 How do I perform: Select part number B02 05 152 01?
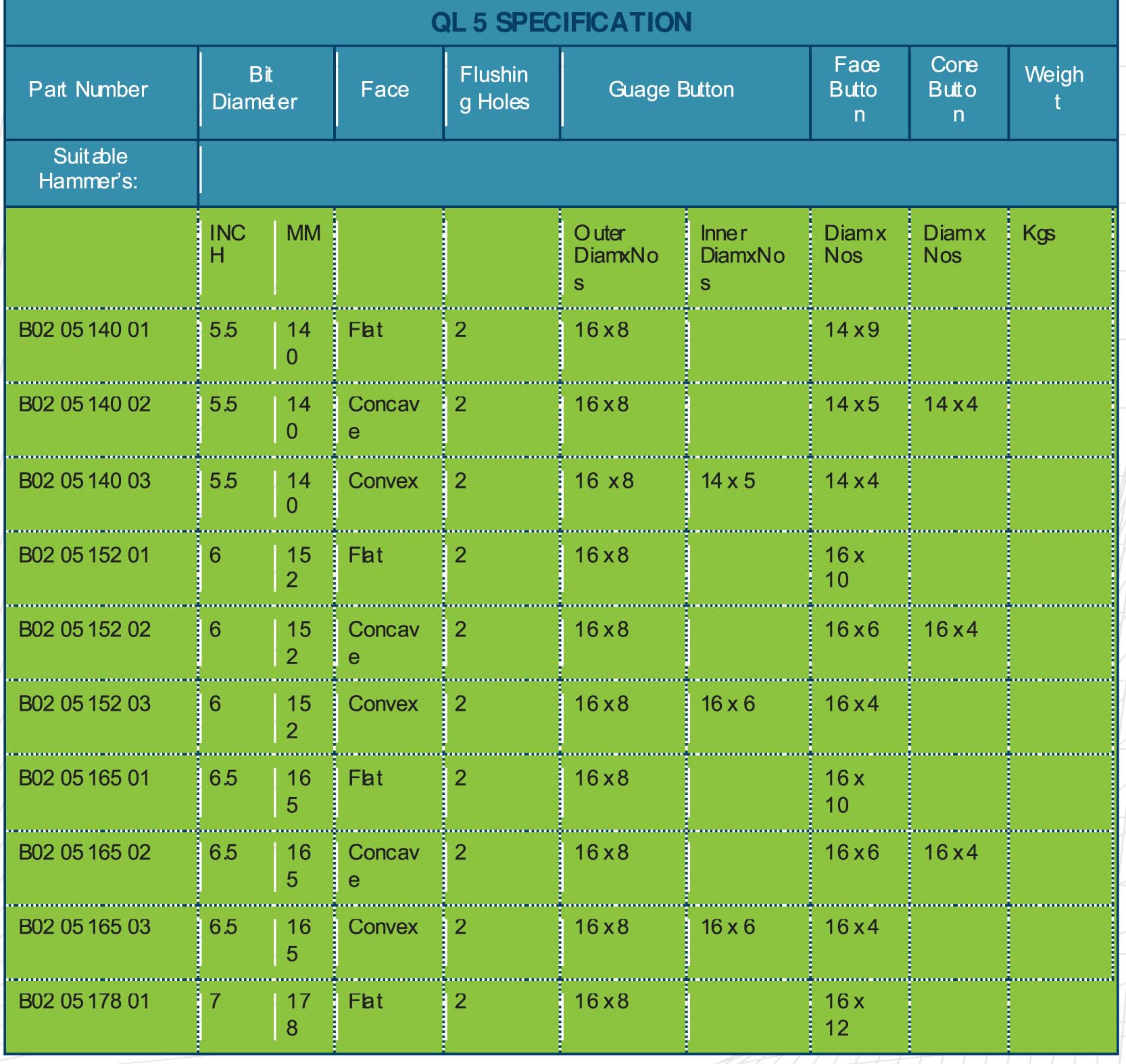click(84, 555)
